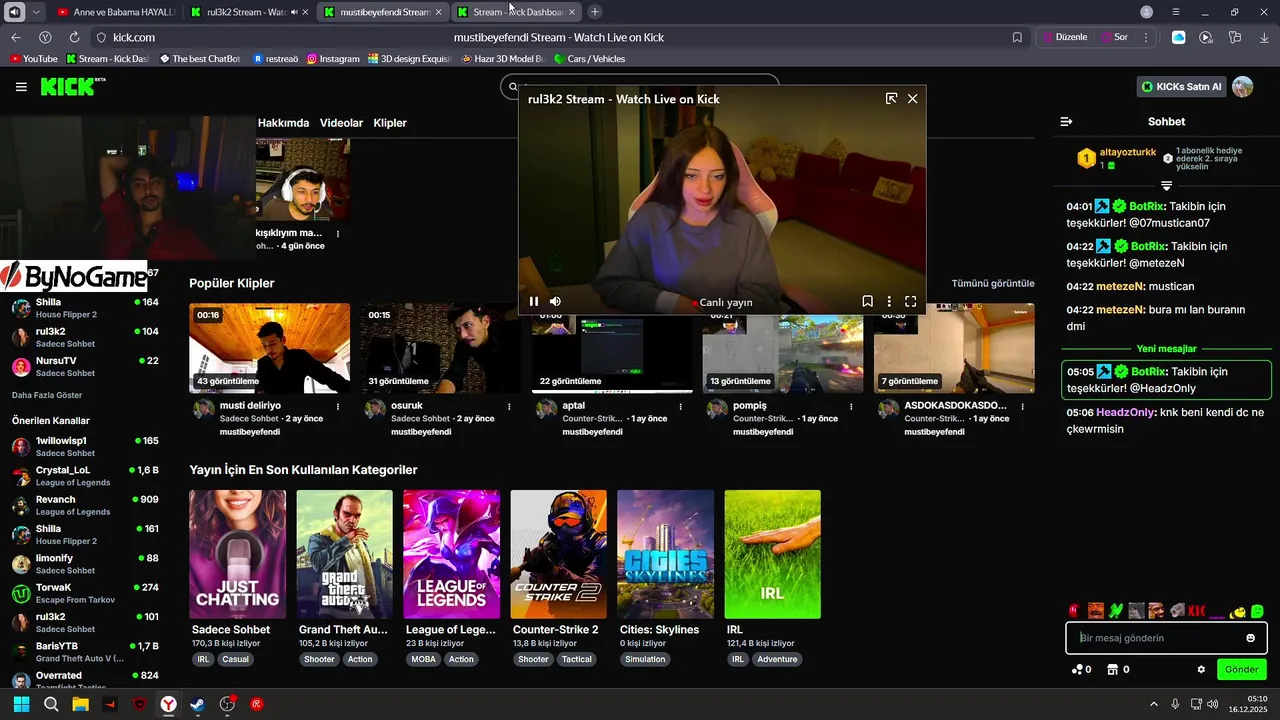Switch to the Videolar tab
The width and height of the screenshot is (1280, 720).
341,123
